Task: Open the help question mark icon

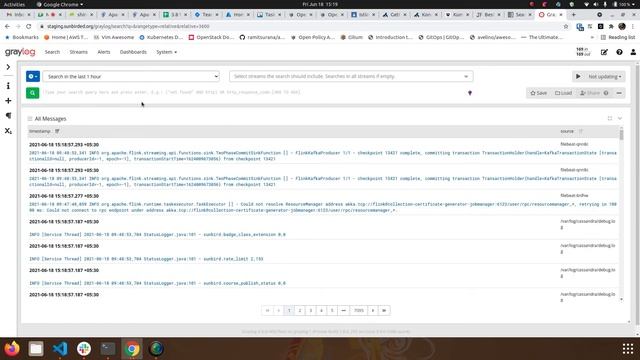Action: coord(619,52)
